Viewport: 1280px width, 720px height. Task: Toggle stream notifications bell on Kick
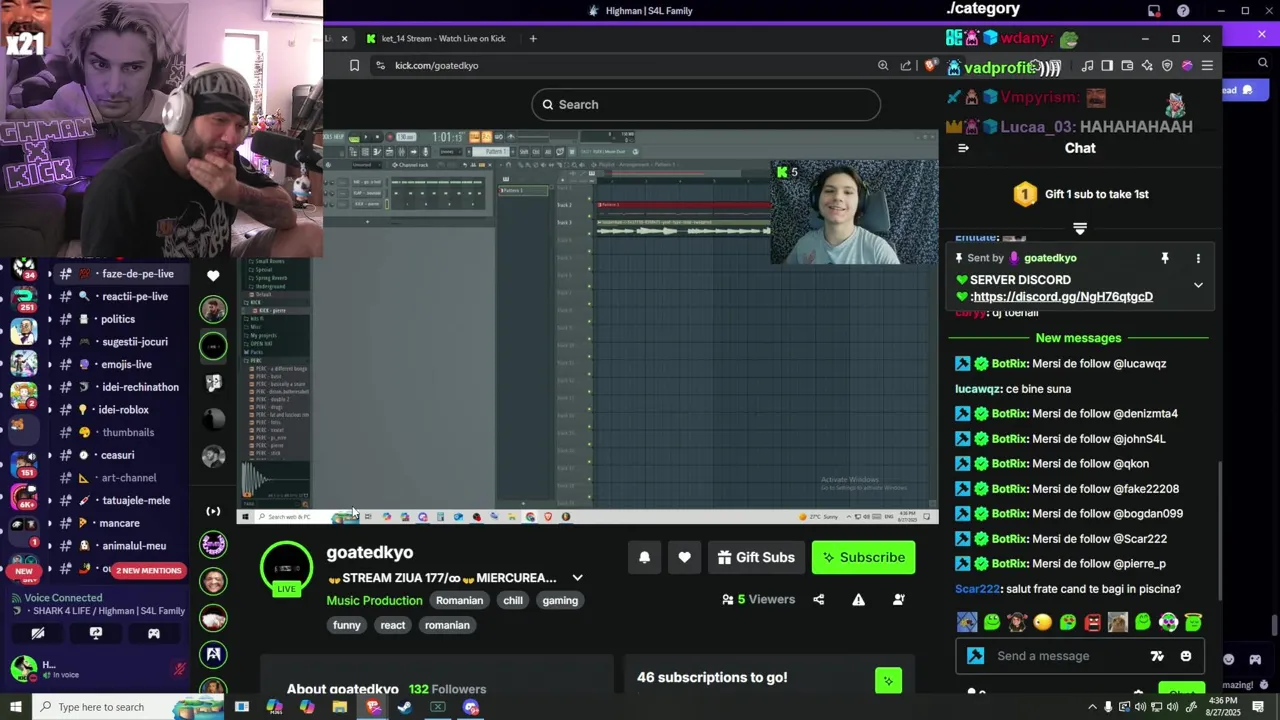tap(644, 557)
